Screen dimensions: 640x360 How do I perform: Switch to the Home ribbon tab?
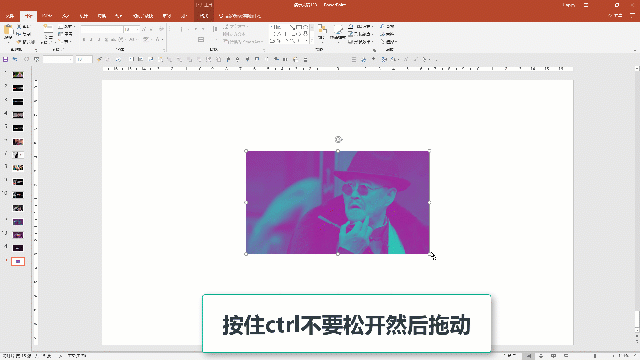[28, 16]
